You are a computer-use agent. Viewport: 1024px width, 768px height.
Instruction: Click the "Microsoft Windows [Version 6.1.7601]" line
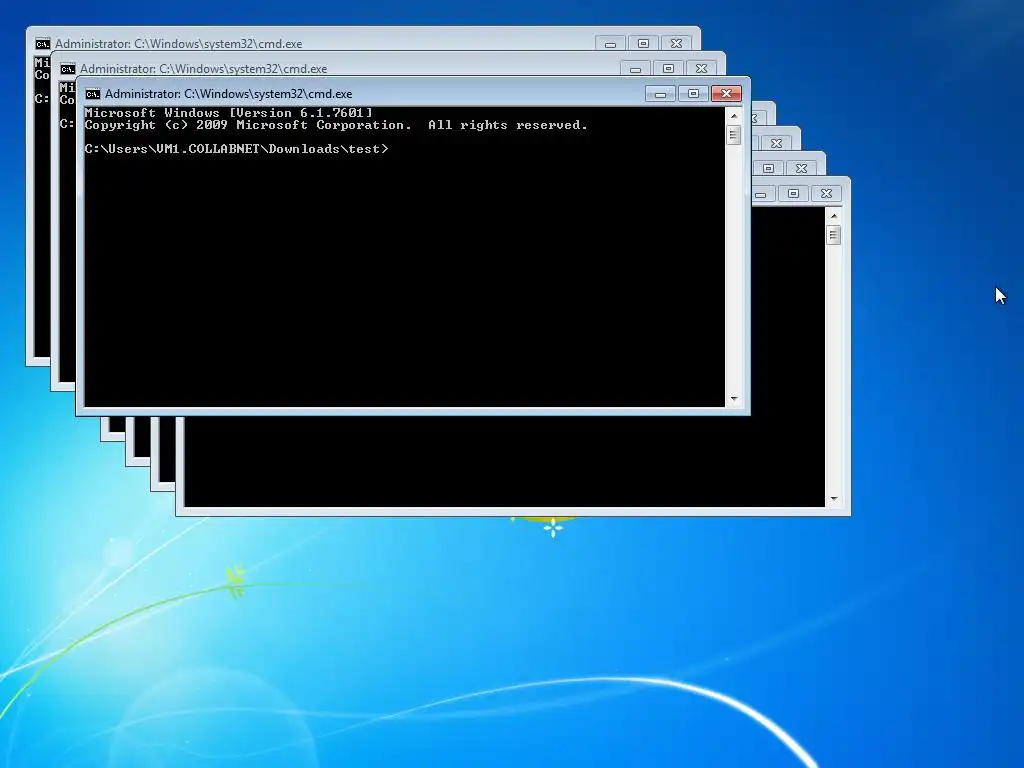click(x=229, y=113)
